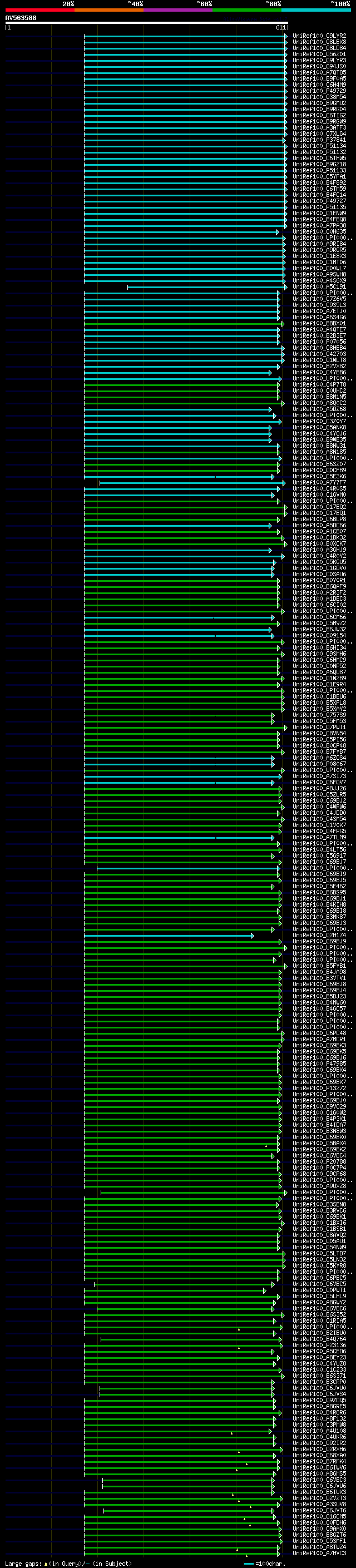Open hit UniRef100_Q56Z01
356x1568 pixels.
coord(319,54)
